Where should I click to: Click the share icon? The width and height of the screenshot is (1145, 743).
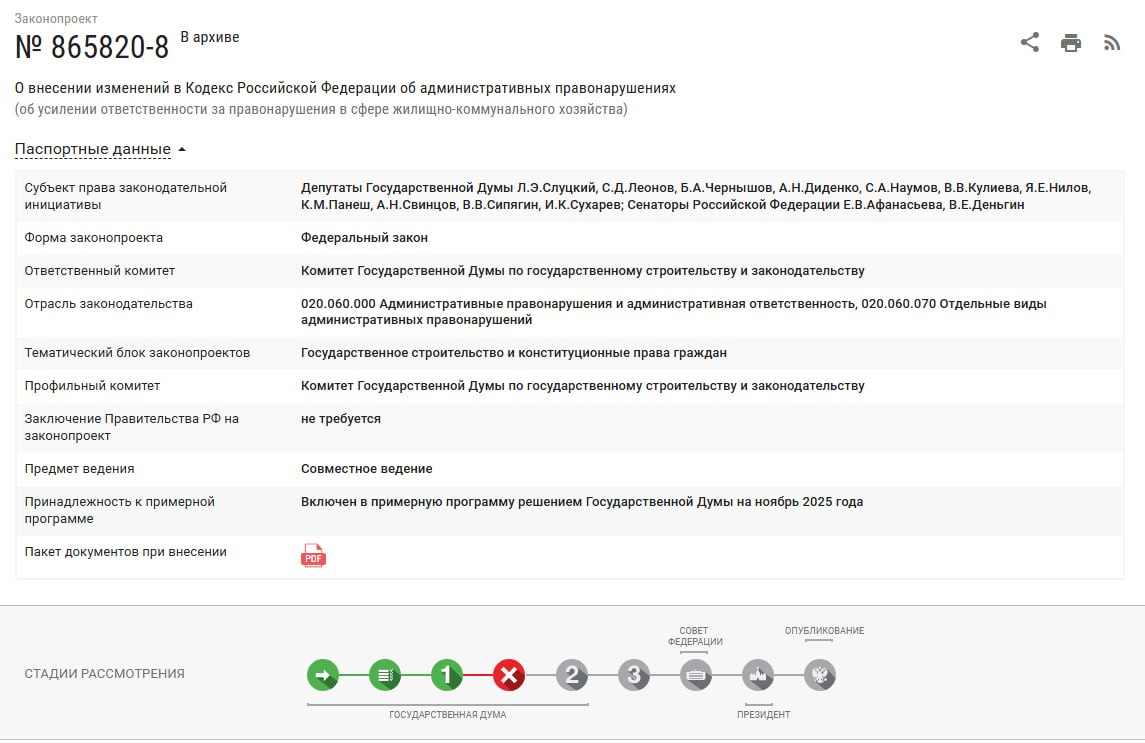pos(1030,43)
